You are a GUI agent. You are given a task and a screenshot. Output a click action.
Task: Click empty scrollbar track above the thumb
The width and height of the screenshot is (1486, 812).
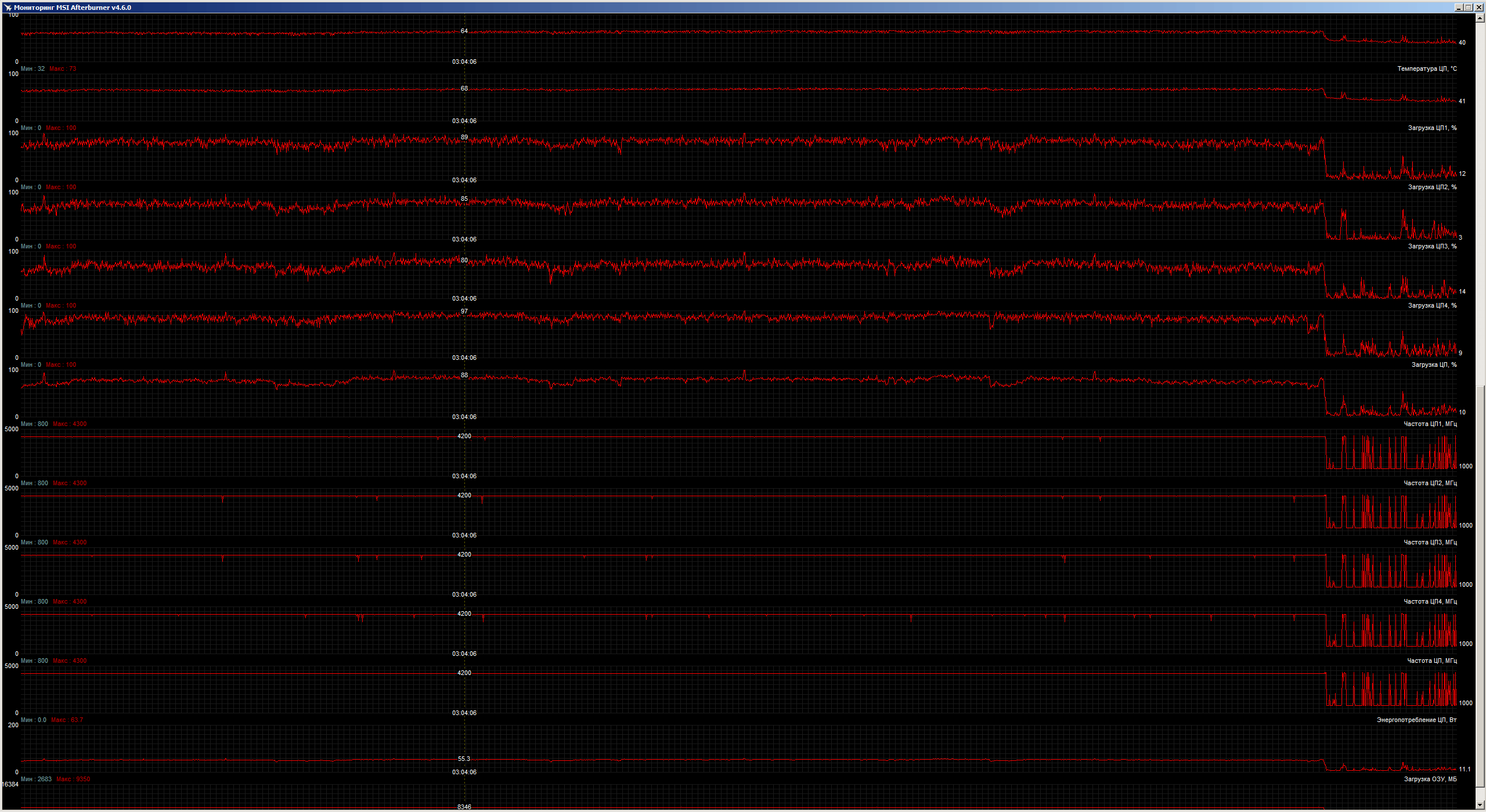[x=1480, y=203]
